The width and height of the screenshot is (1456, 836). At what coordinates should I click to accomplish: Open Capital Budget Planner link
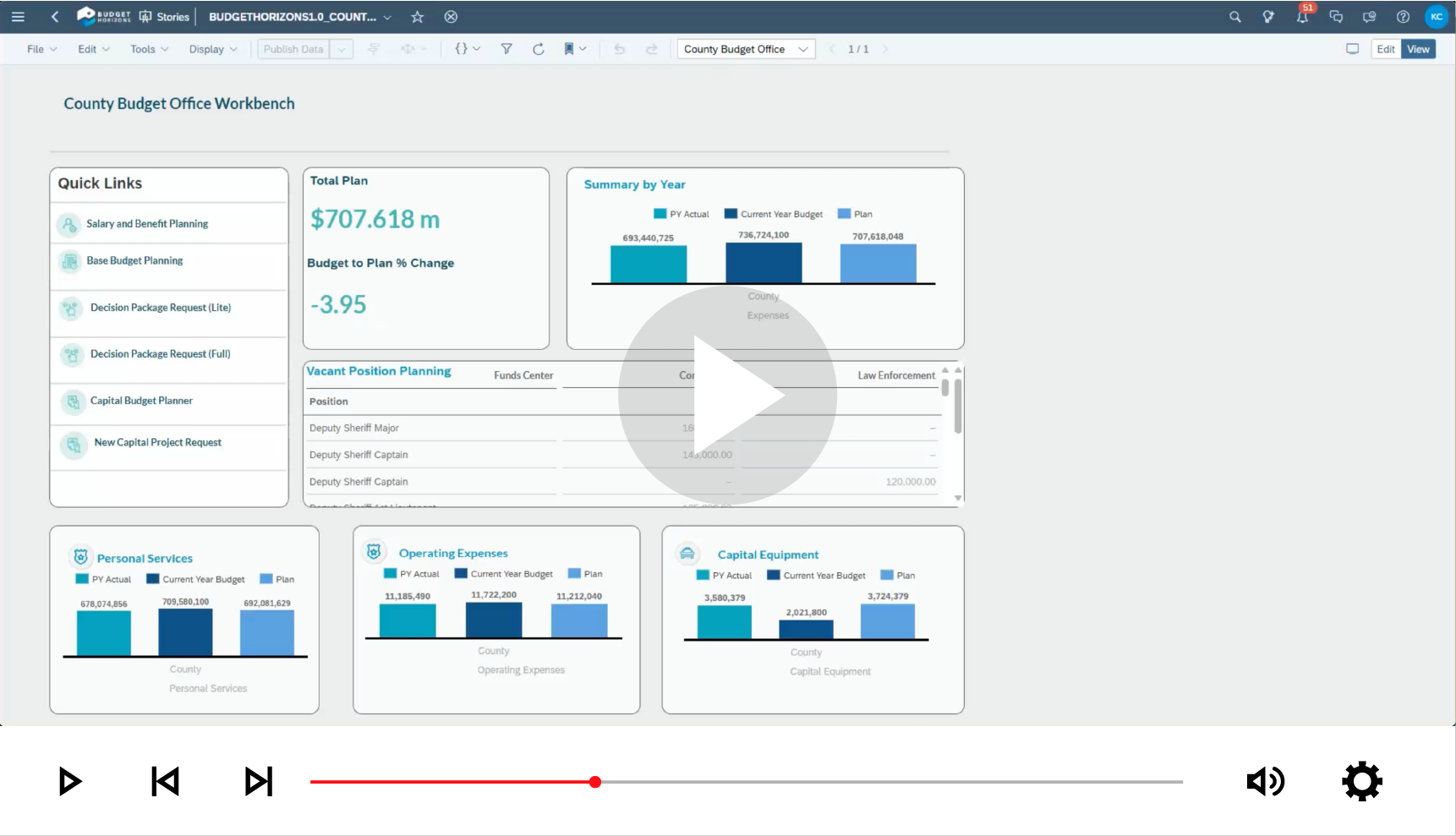141,401
